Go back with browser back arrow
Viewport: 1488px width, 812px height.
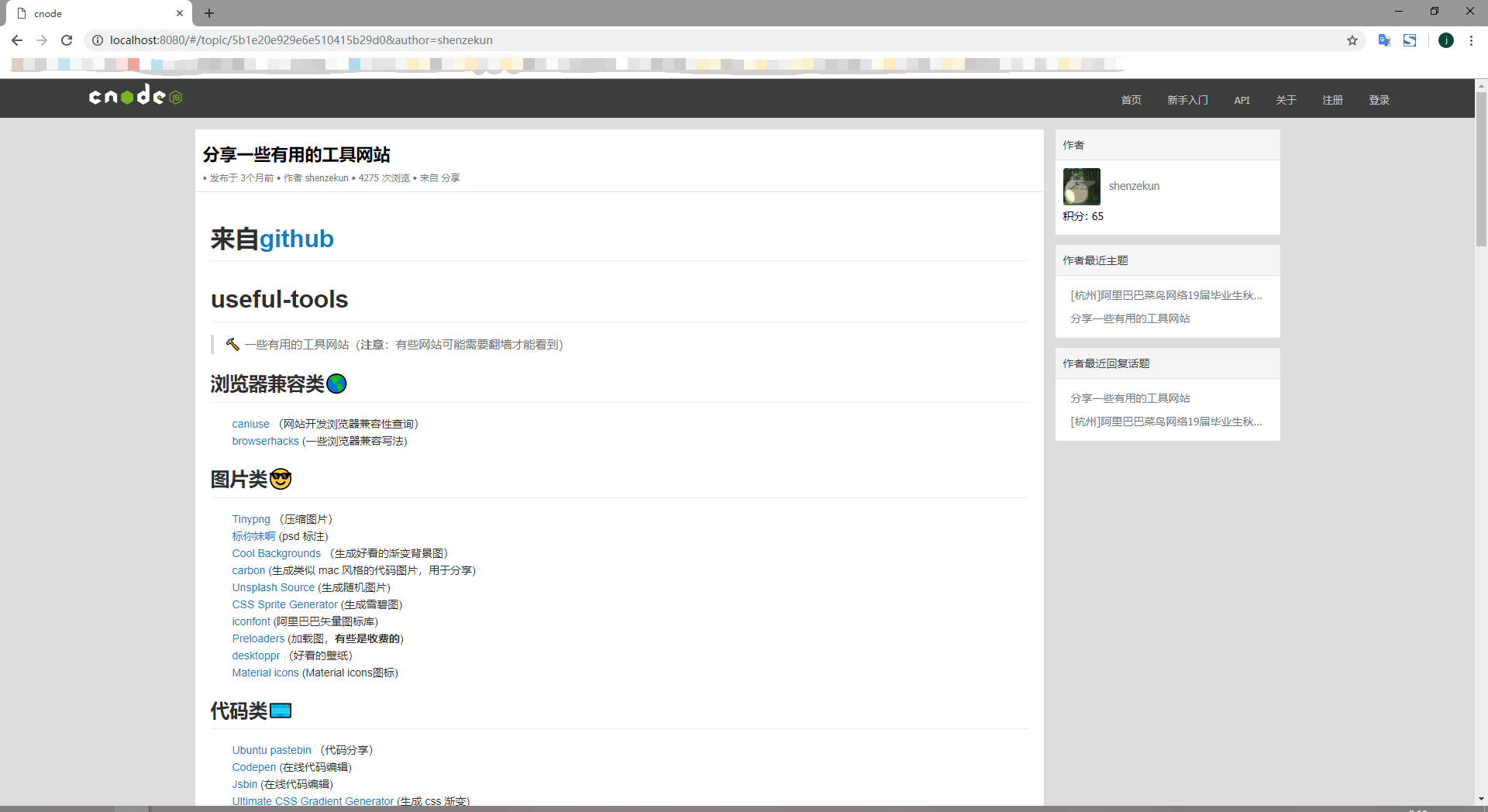(x=17, y=40)
